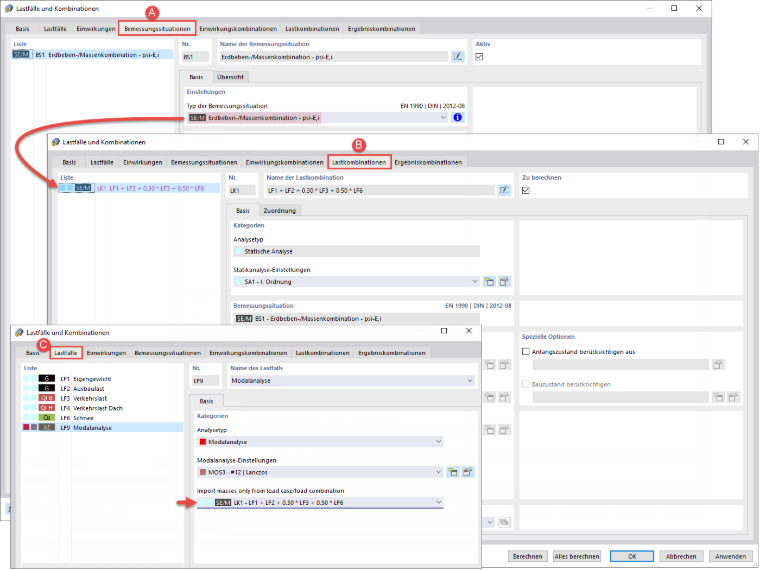
Task: Select LF2 Ausbaulast in the list
Action: 103,388
